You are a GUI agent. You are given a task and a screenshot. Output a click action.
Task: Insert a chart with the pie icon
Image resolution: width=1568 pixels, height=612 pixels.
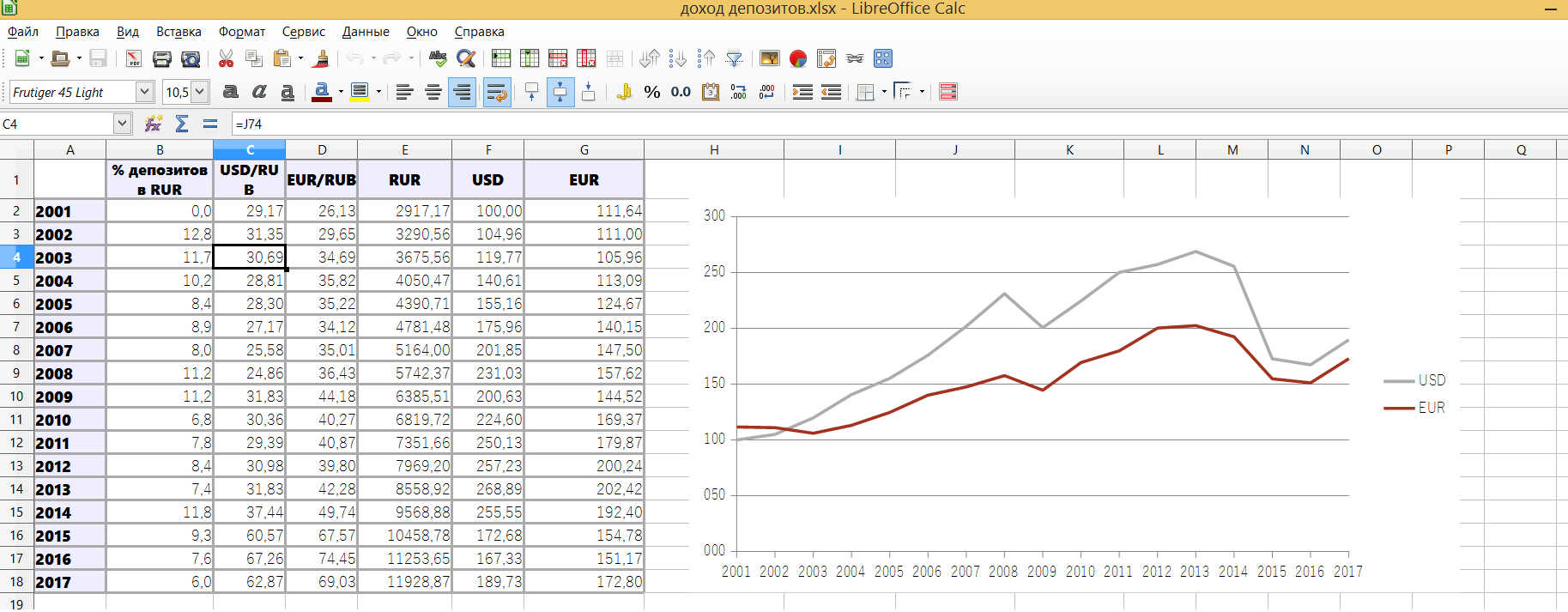(798, 58)
